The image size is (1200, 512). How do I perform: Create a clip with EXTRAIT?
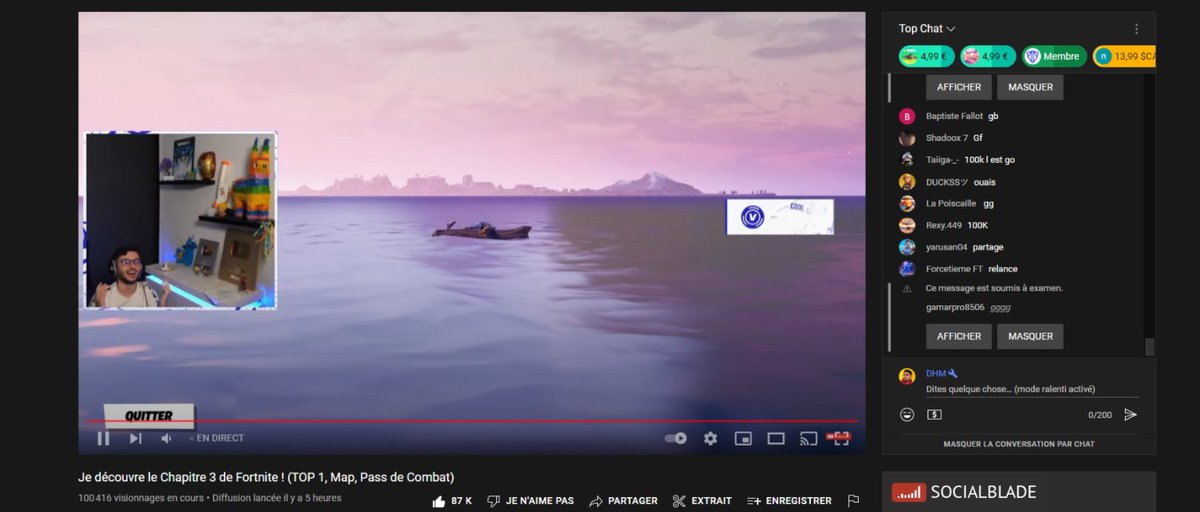click(x=702, y=501)
